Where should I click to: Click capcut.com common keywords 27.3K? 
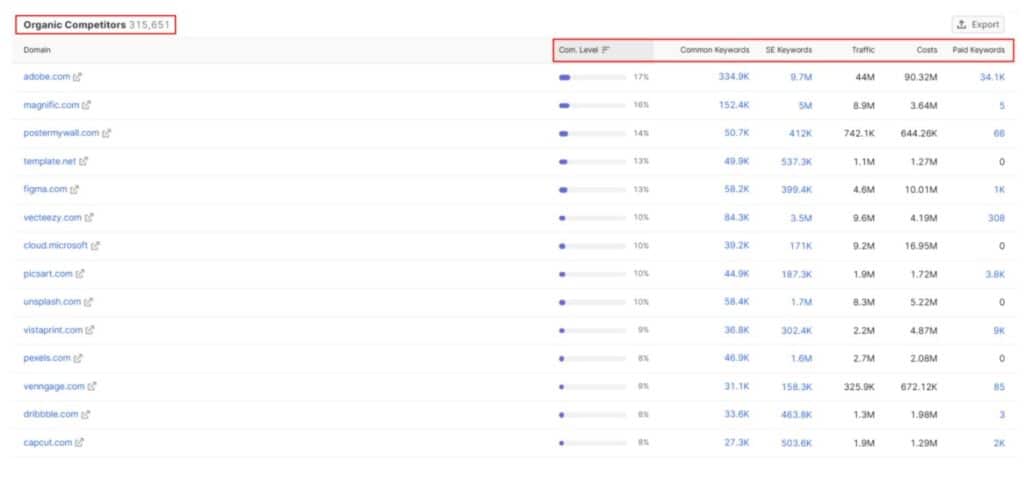pyautogui.click(x=737, y=443)
